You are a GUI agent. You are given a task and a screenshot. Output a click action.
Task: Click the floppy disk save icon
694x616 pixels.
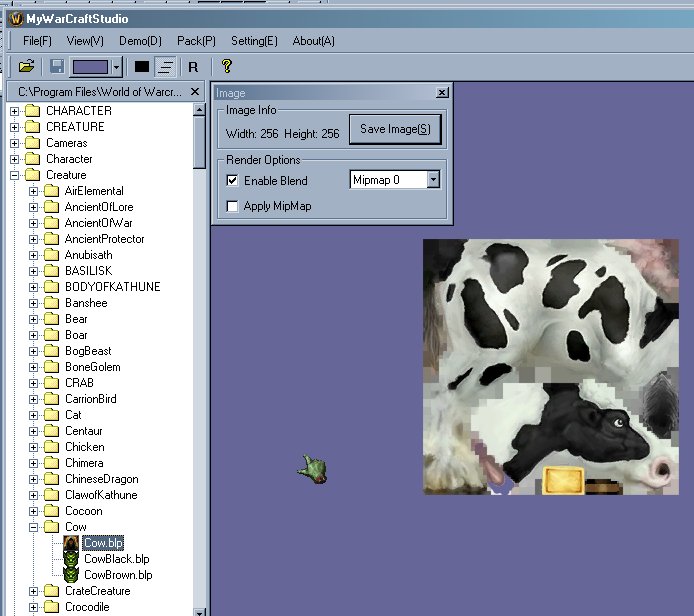pos(57,67)
